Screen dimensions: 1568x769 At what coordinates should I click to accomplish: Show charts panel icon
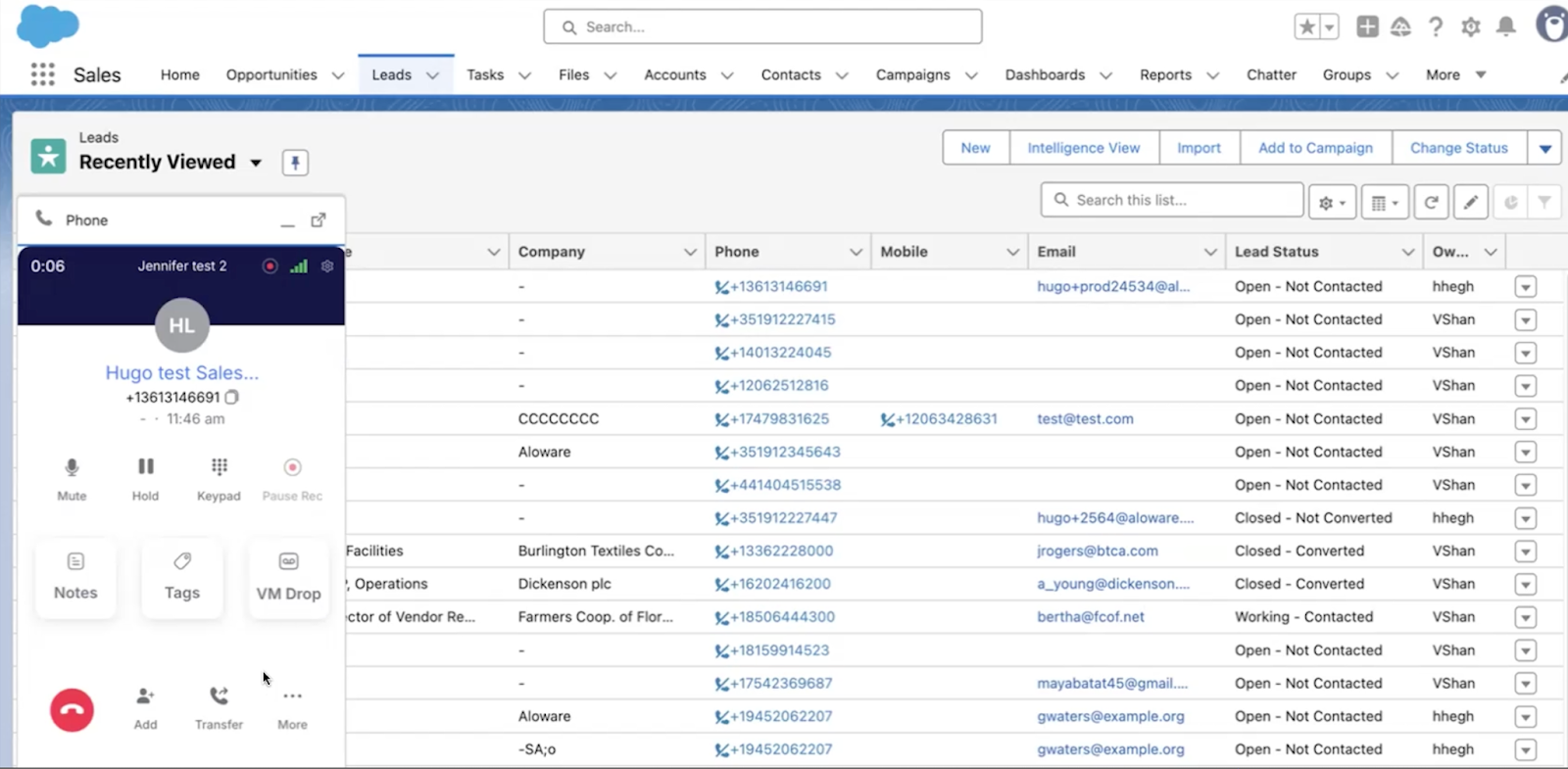tap(1511, 202)
